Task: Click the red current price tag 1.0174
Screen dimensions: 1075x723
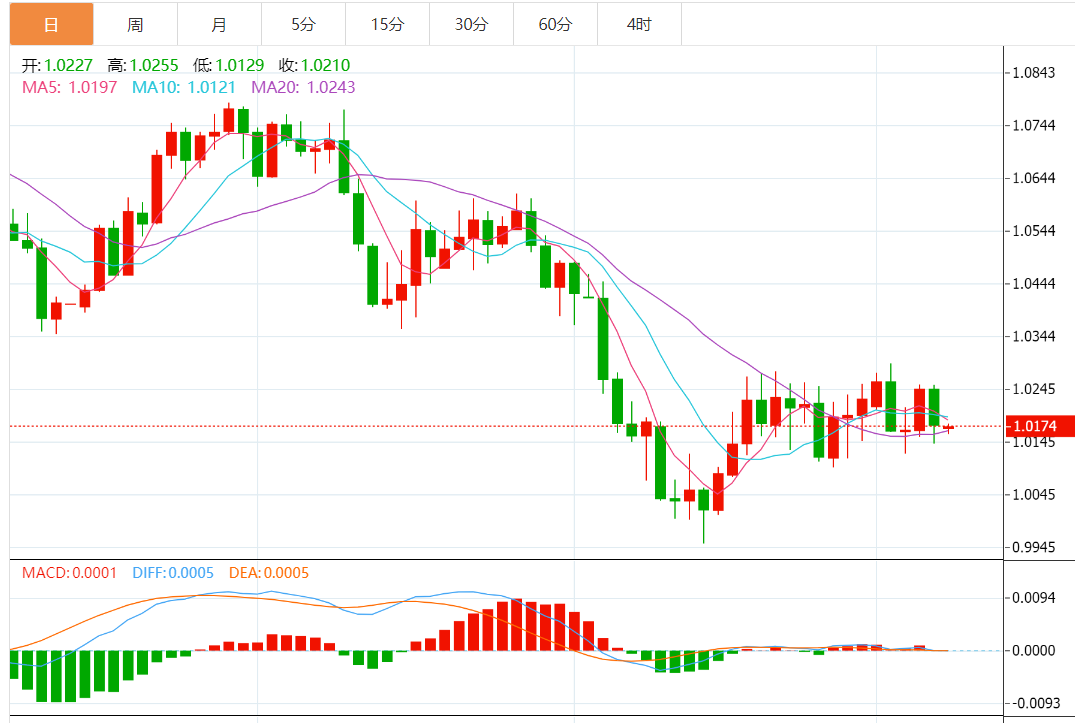Action: coord(1039,426)
